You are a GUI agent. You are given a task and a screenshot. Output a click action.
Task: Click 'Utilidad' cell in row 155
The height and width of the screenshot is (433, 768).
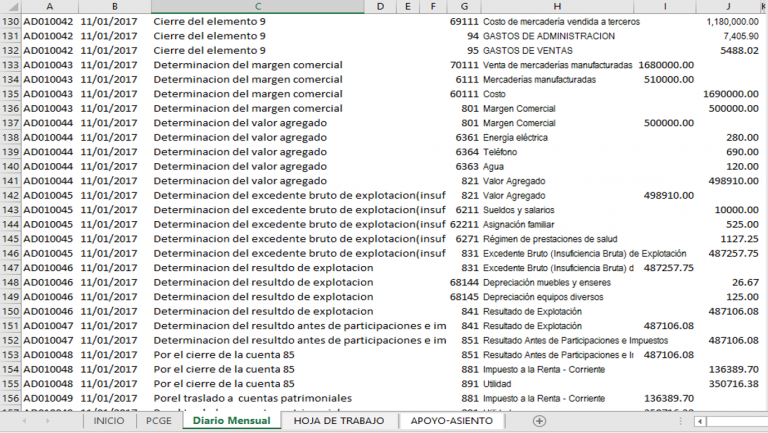(497, 384)
